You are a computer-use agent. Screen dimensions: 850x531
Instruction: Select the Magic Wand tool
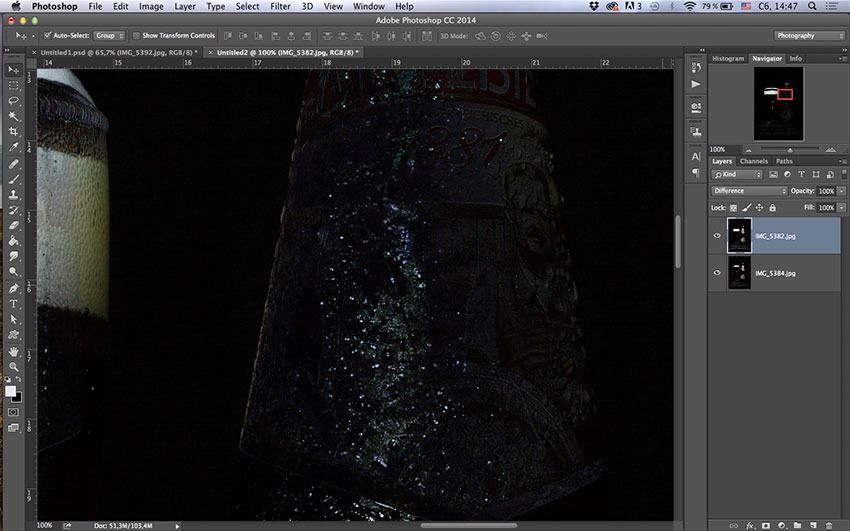[14, 116]
